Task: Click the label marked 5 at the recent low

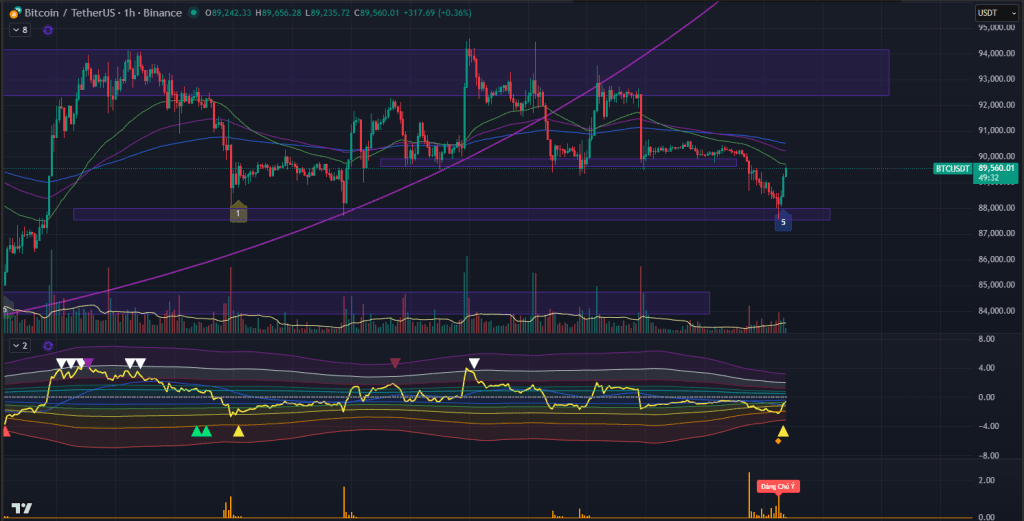Action: click(x=783, y=222)
